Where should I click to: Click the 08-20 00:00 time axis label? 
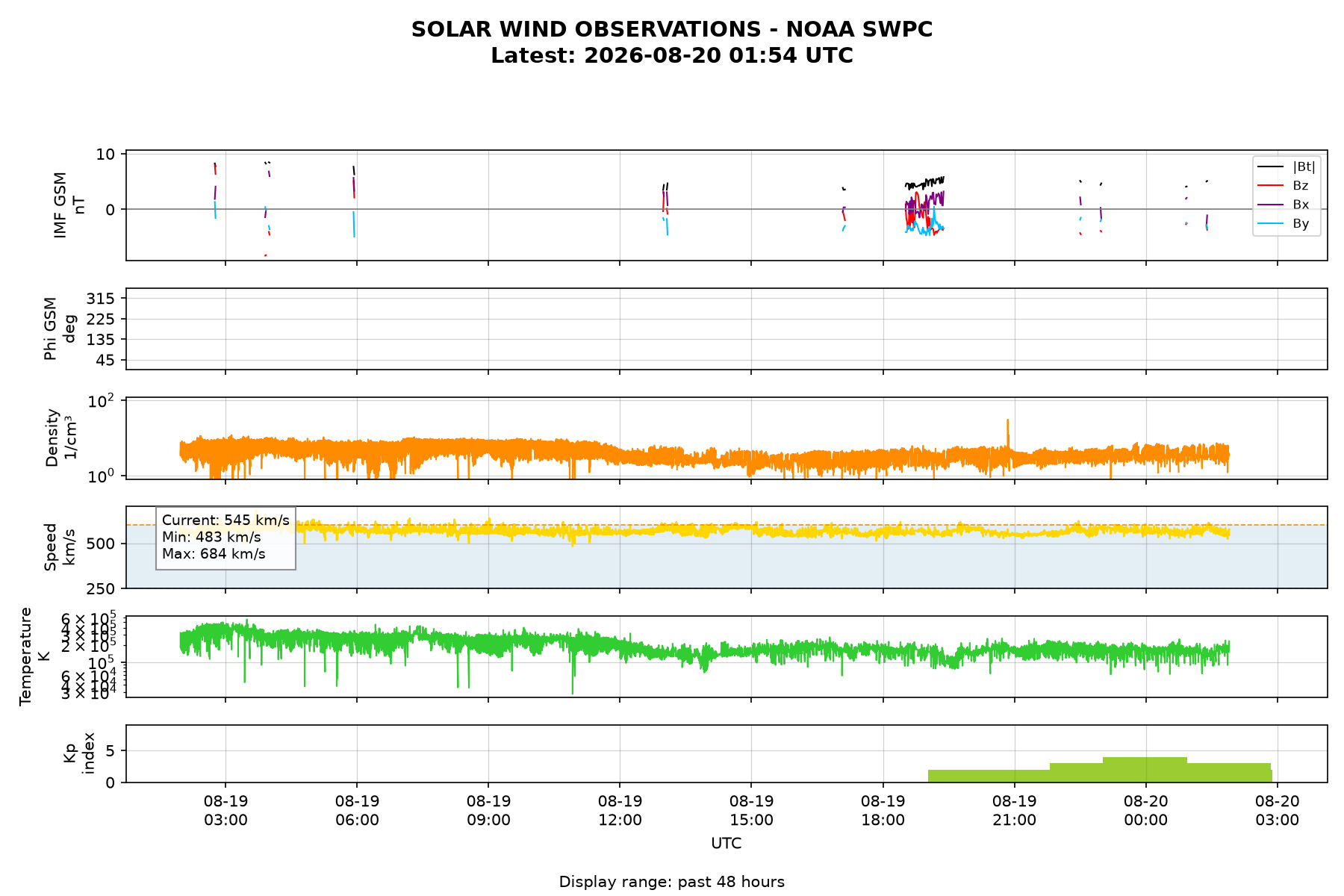pos(1145,811)
